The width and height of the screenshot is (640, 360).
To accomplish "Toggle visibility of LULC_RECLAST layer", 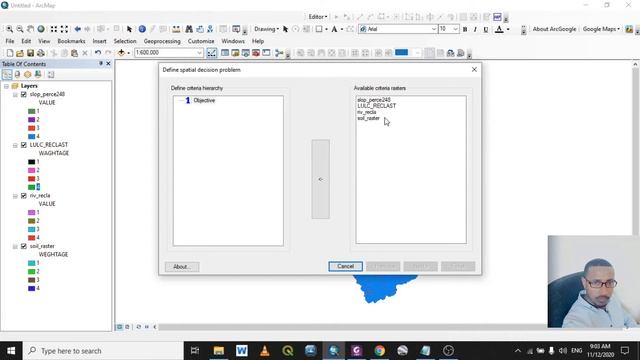I will point(24,145).
